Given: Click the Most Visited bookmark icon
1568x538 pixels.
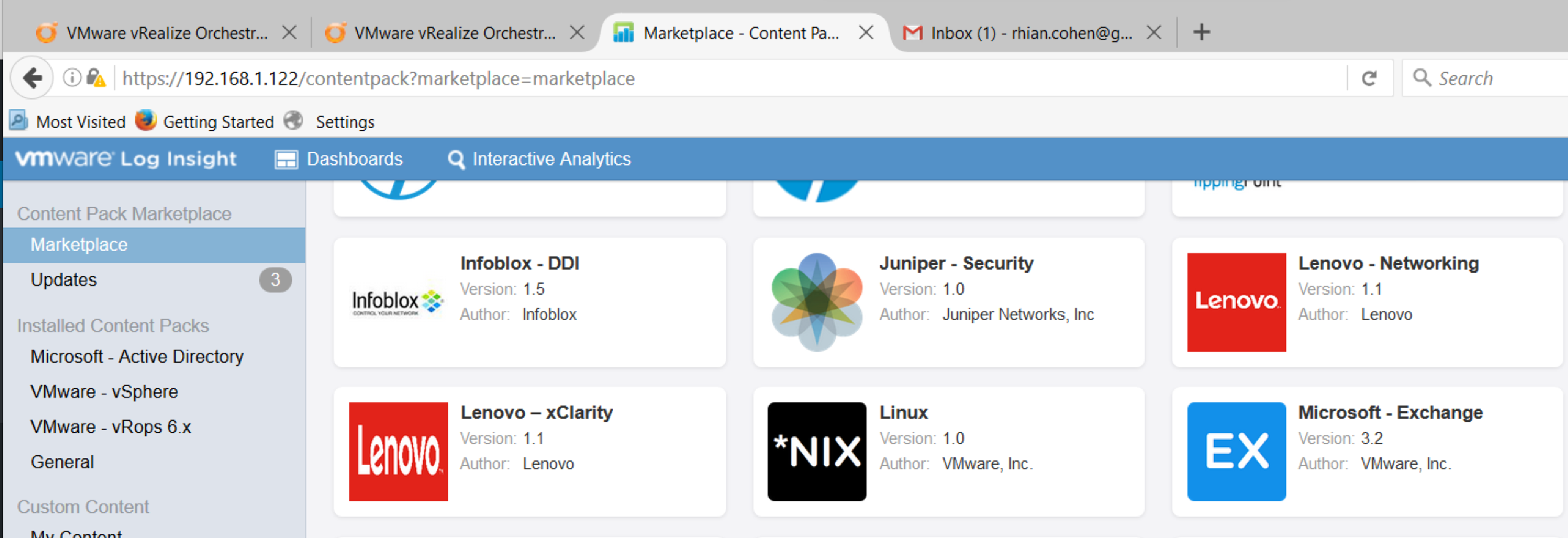Looking at the screenshot, I should coord(18,121).
